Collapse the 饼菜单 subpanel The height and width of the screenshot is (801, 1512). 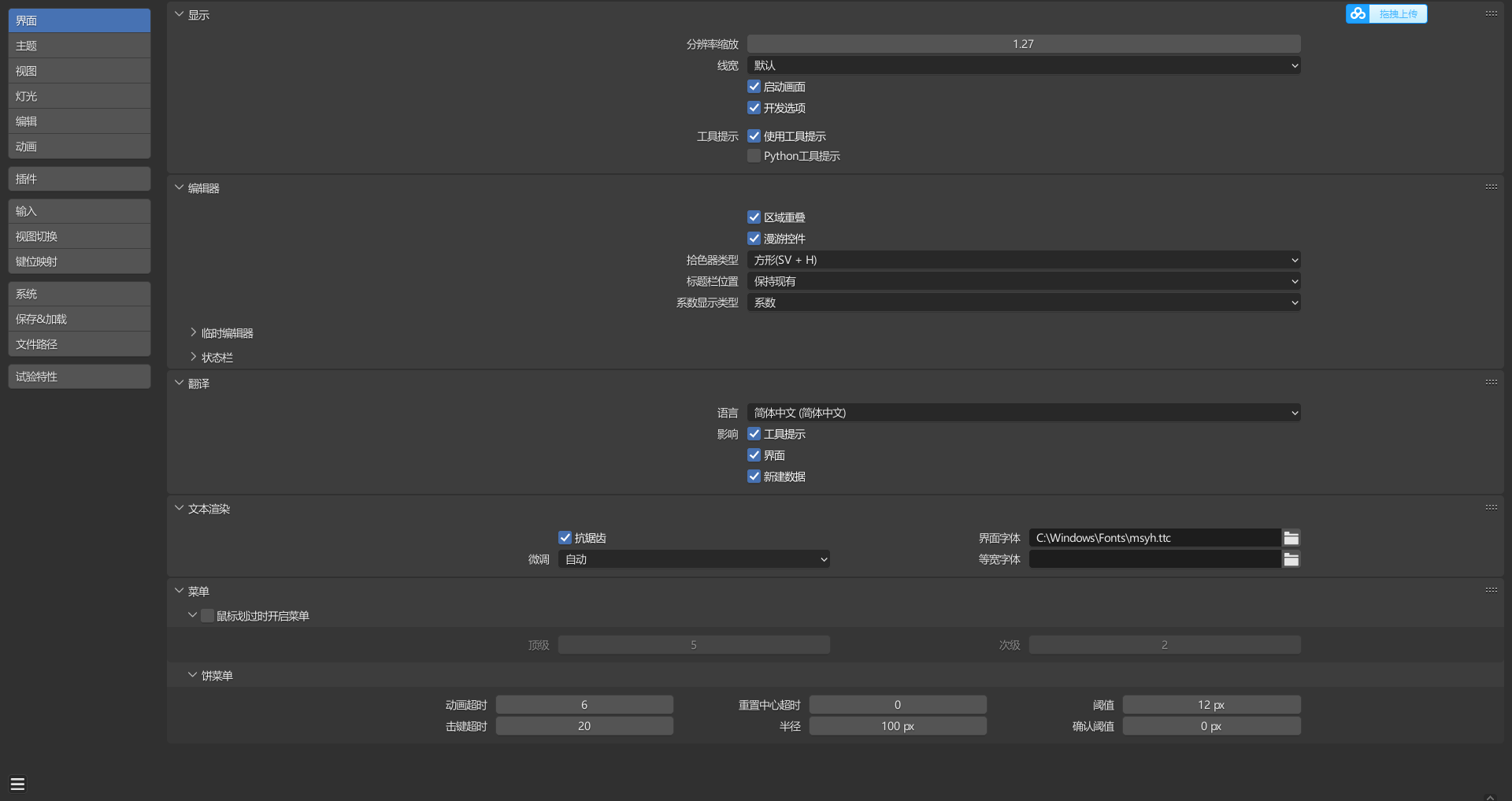click(x=193, y=676)
